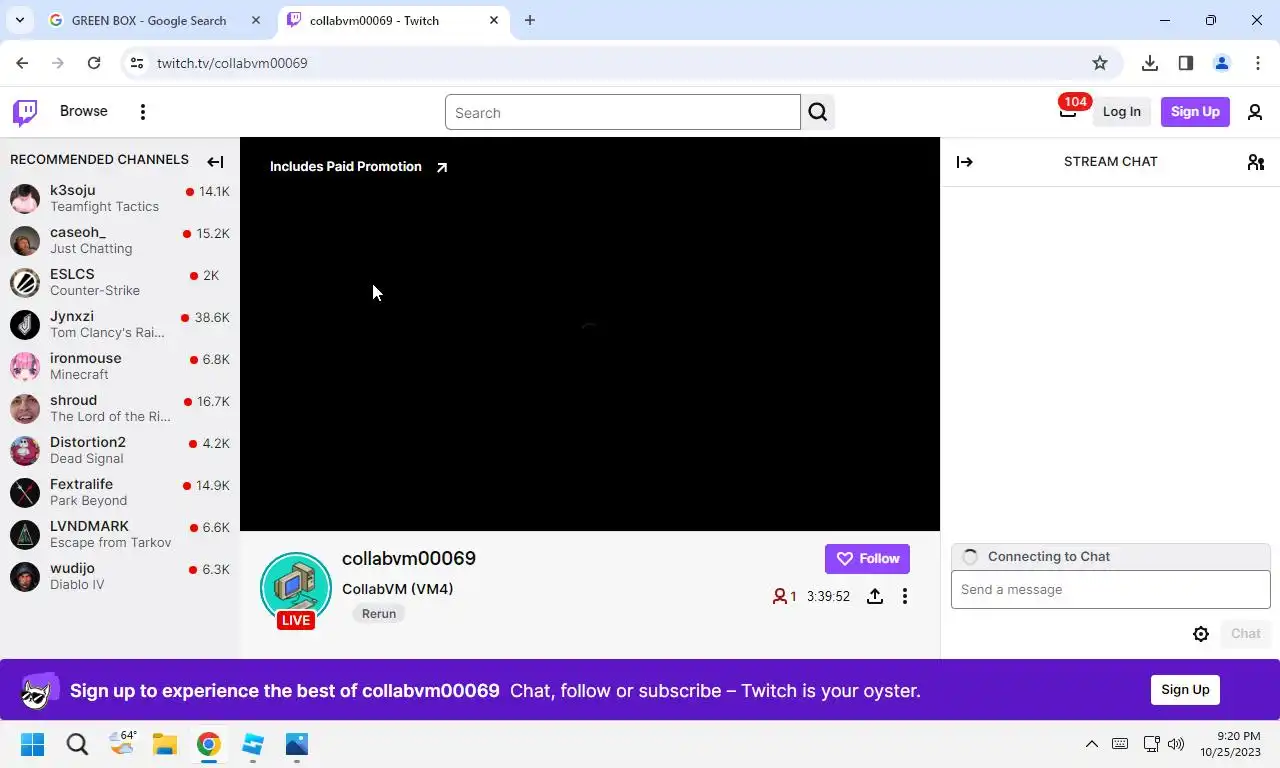Viewport: 1280px width, 768px height.
Task: Click the Browse link
Action: pos(84,111)
